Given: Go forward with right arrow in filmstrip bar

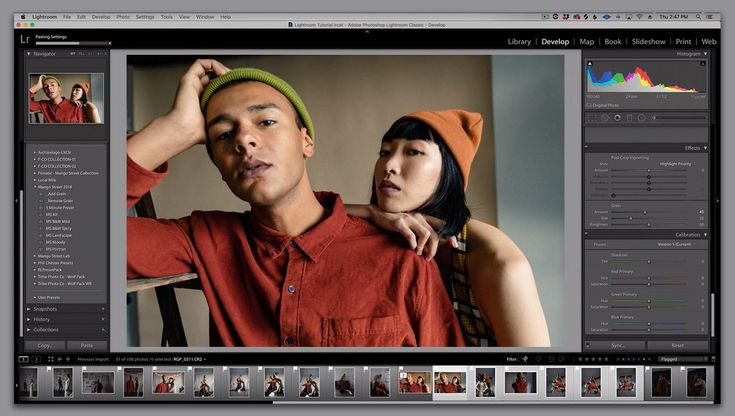Looking at the screenshot, I should point(68,359).
